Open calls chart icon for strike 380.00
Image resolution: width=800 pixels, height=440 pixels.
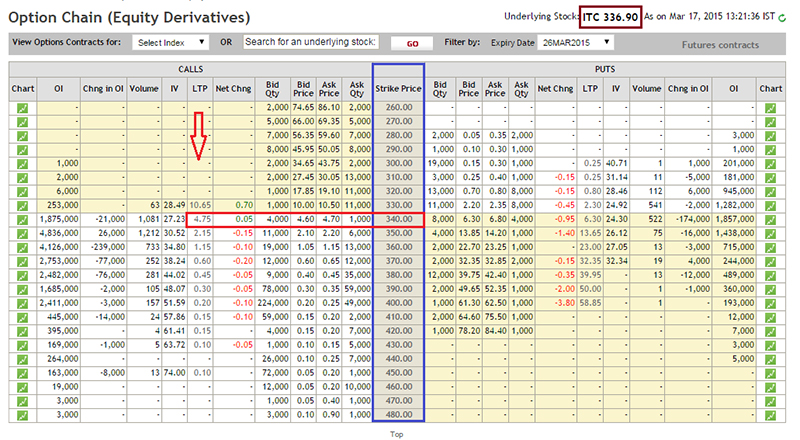pos(22,276)
